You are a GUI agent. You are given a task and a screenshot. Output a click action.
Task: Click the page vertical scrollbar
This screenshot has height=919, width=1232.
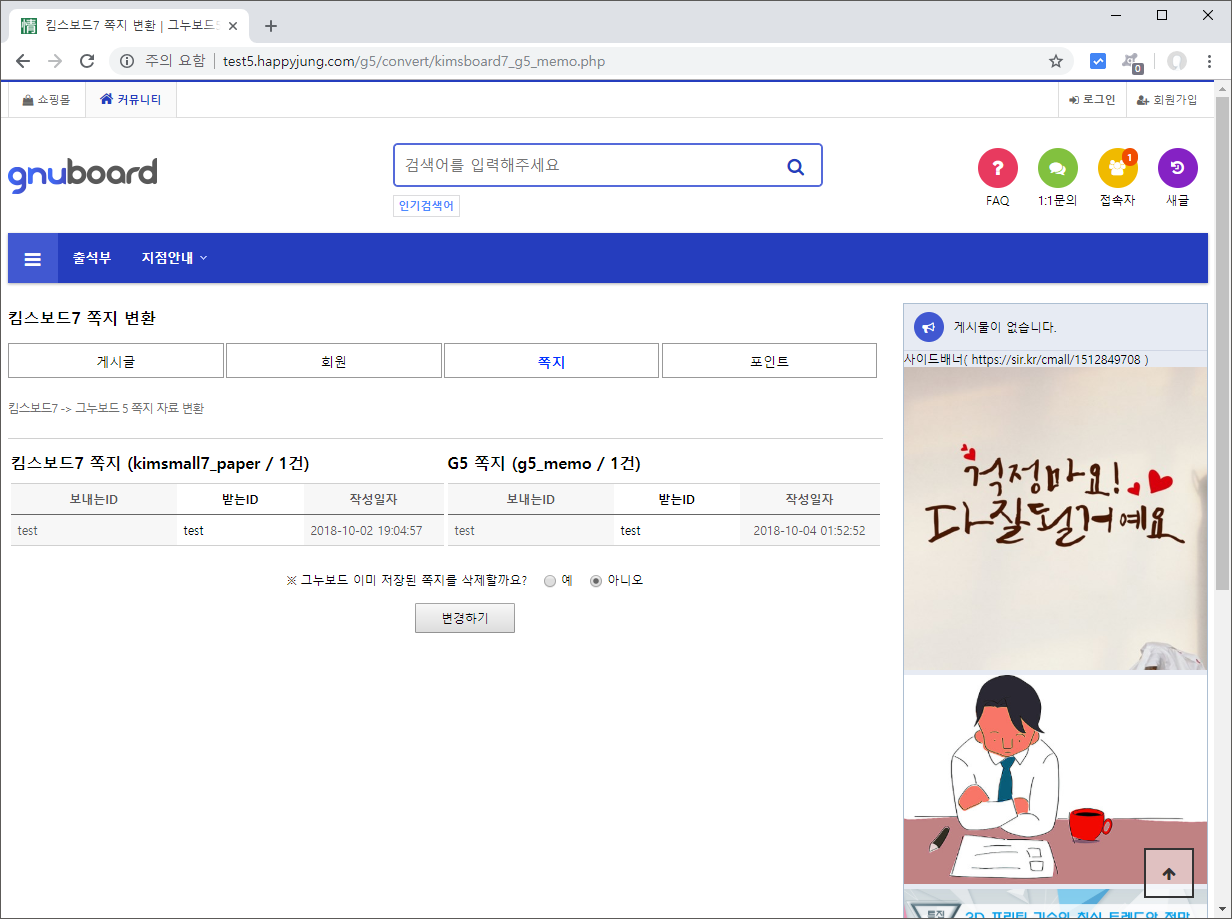[x=1222, y=340]
